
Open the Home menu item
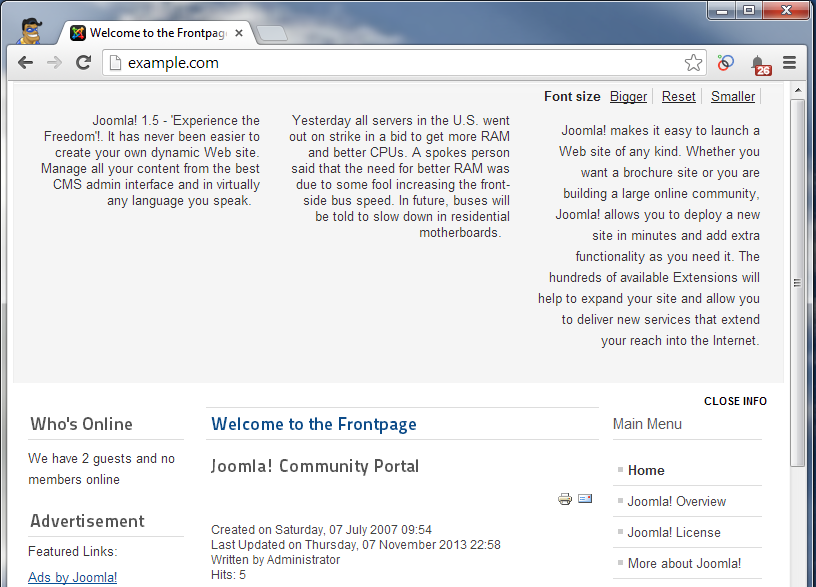[646, 470]
